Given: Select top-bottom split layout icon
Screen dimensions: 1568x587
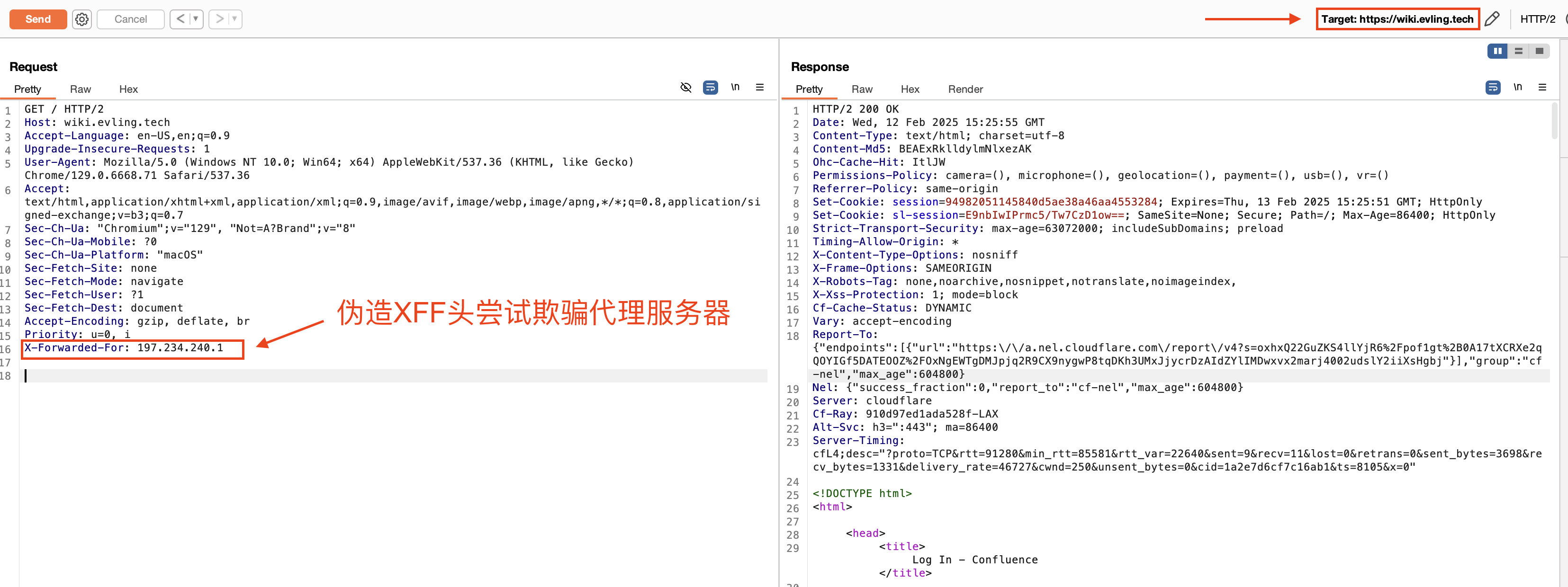Looking at the screenshot, I should pos(1519,51).
